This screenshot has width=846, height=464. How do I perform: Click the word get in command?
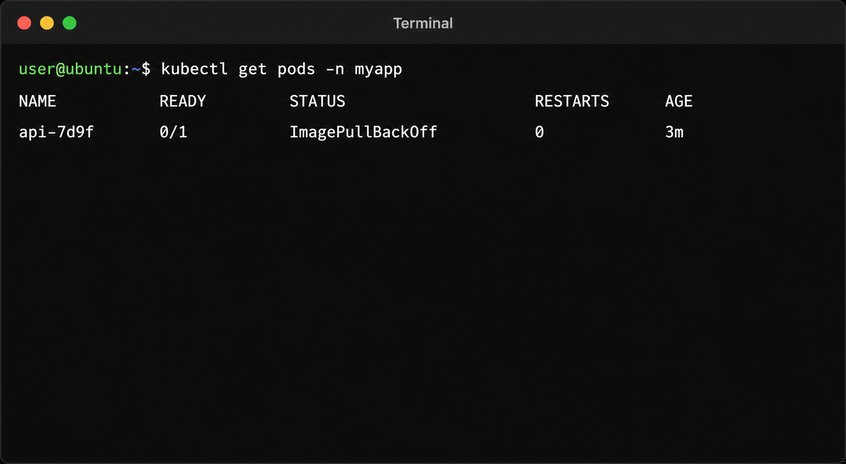click(x=253, y=70)
